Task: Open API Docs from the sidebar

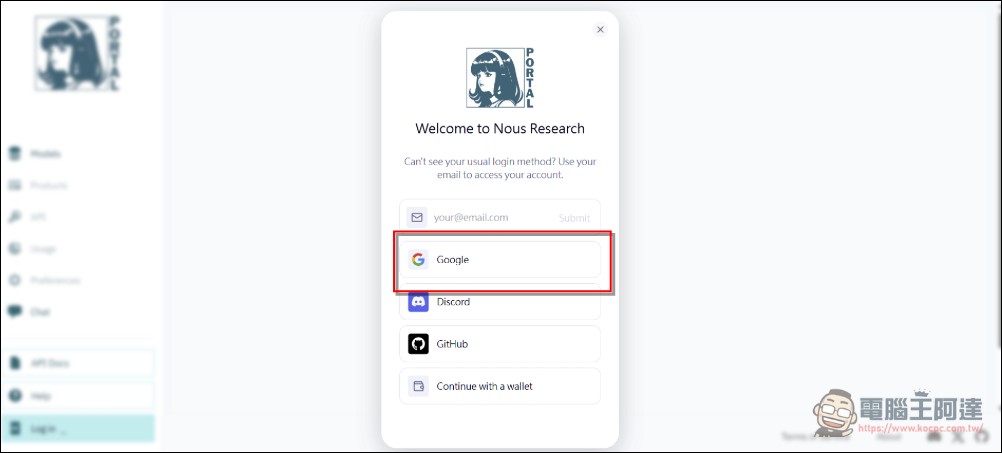Action: (x=50, y=363)
